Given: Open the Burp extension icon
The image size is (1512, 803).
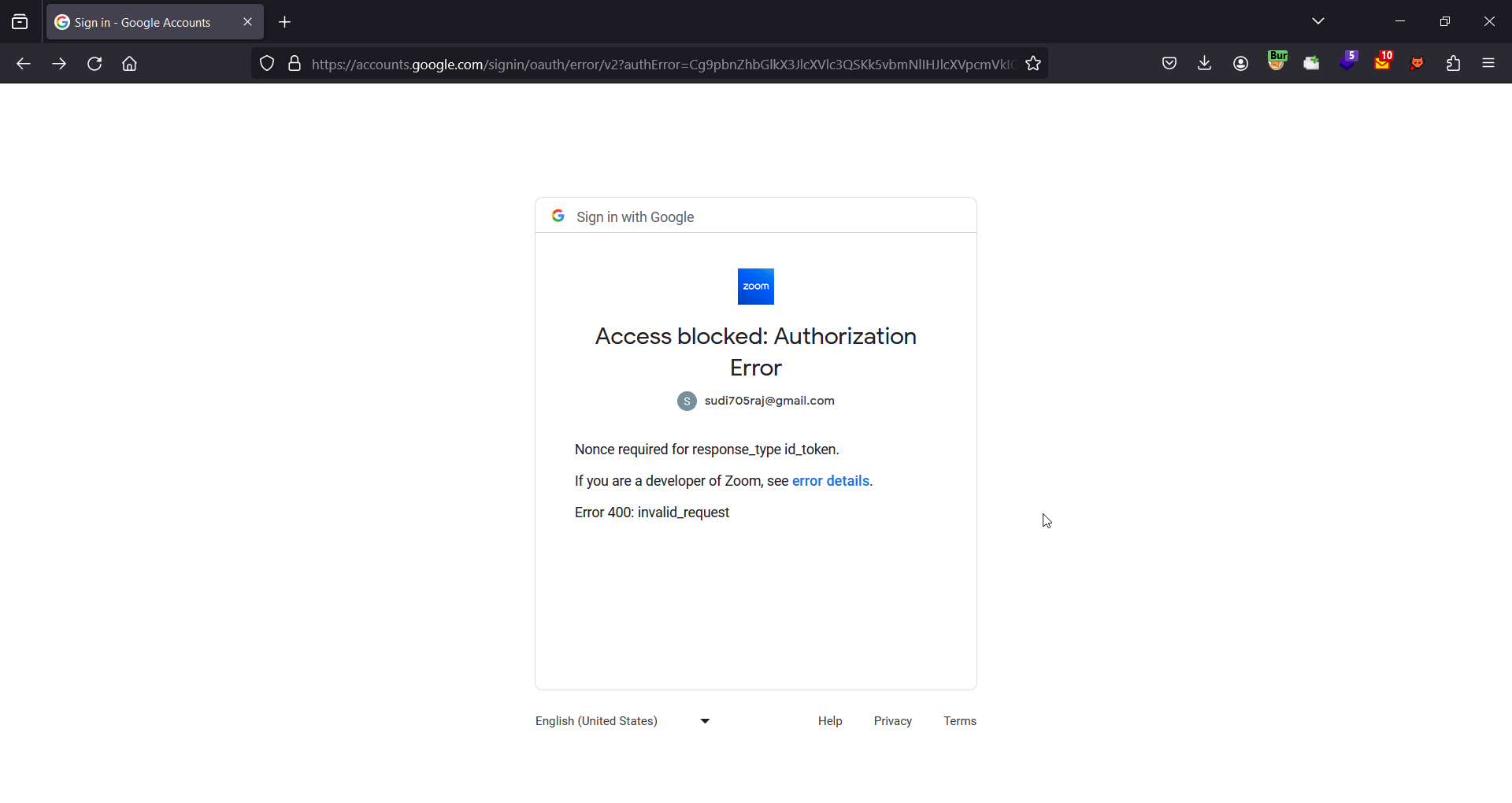Looking at the screenshot, I should (x=1277, y=61).
